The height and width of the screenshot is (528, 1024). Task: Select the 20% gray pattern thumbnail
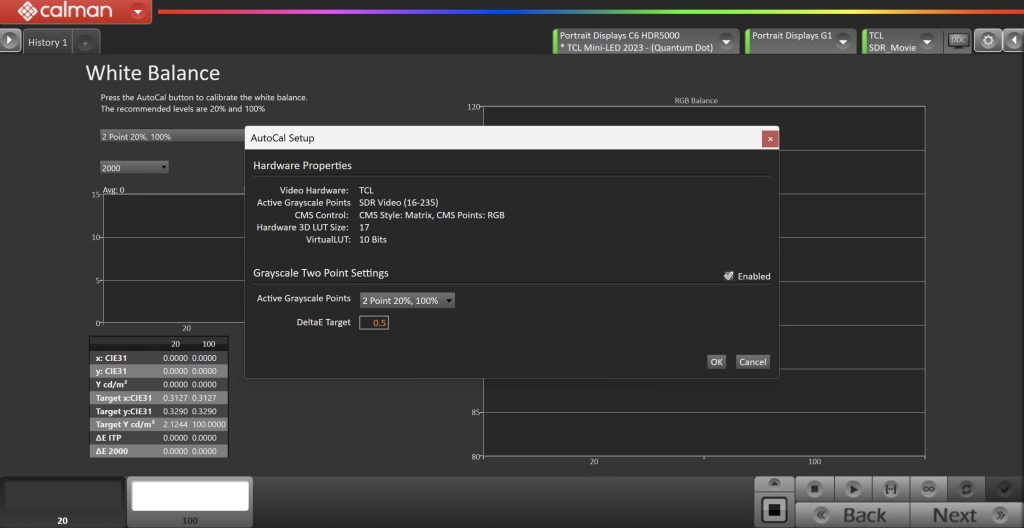point(63,501)
